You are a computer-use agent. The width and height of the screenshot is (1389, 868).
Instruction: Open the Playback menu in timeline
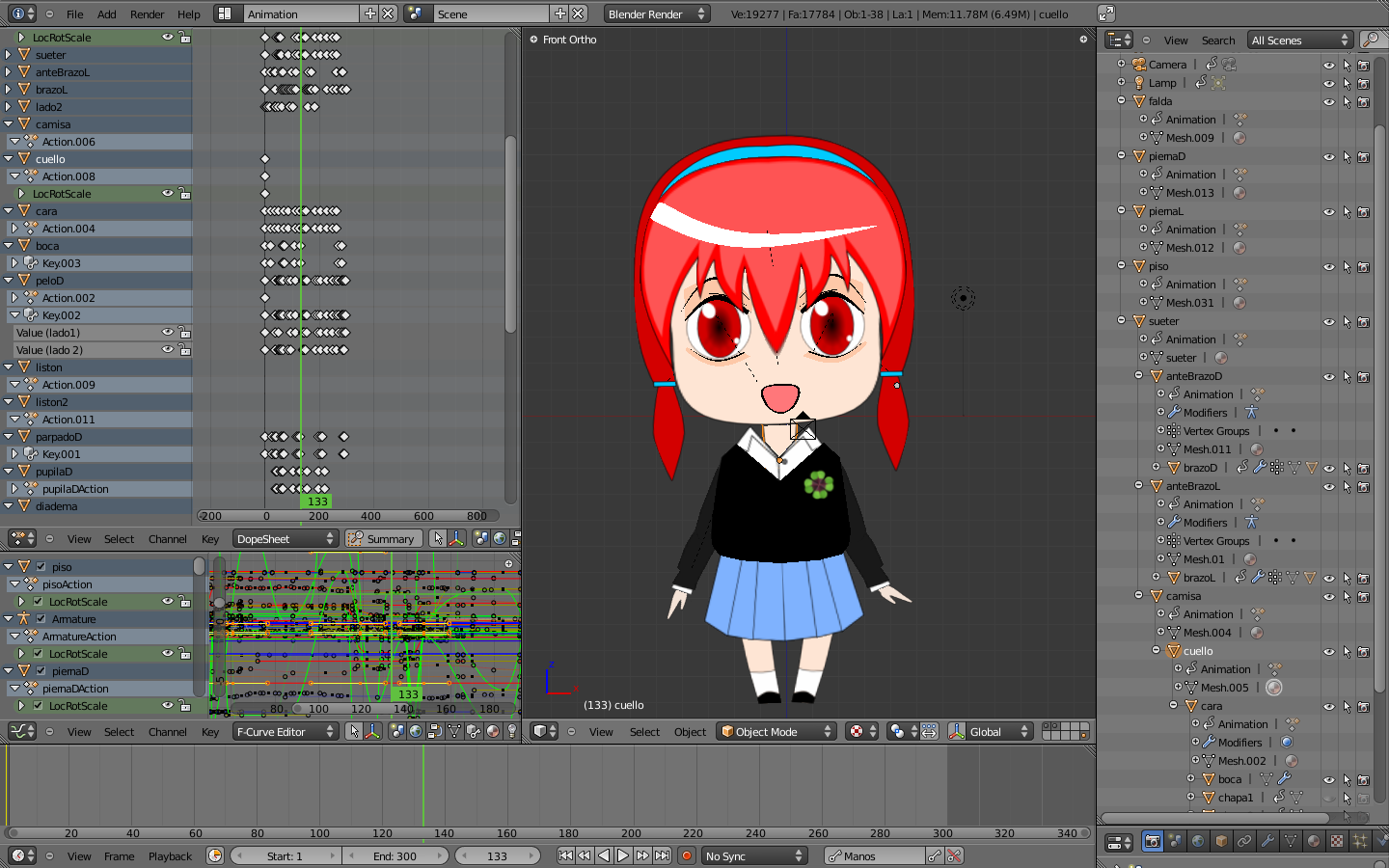(x=170, y=856)
